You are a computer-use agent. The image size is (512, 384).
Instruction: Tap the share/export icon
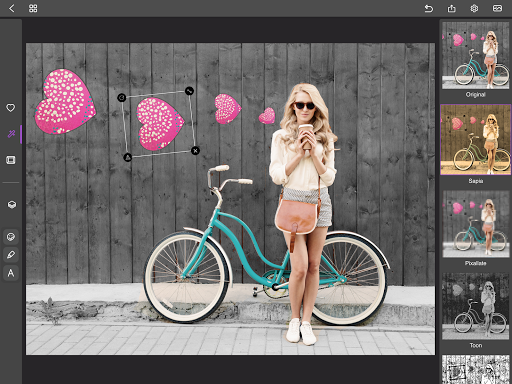pos(451,8)
